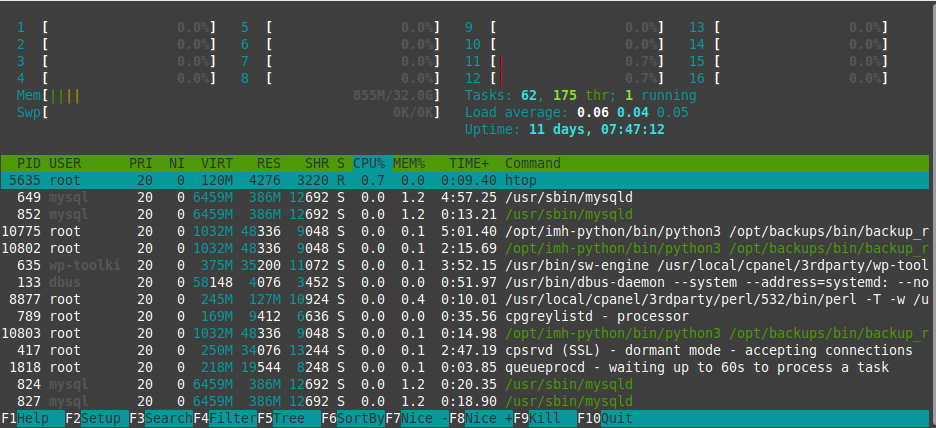The width and height of the screenshot is (936, 428).
Task: Select mysqld process with PID 649
Action: coord(465,197)
